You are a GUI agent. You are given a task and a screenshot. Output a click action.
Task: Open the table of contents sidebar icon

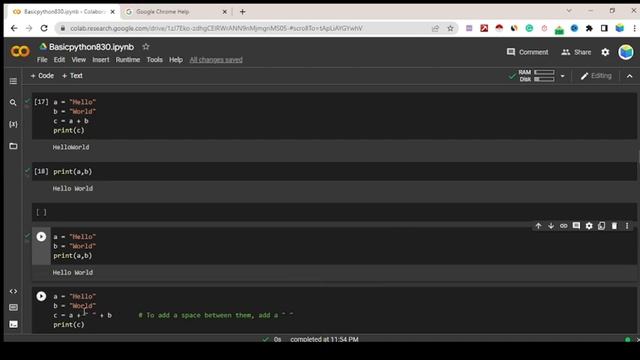pyautogui.click(x=13, y=81)
